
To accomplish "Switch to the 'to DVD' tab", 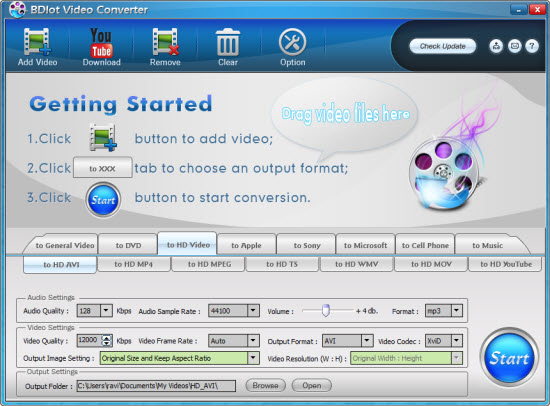I will [x=128, y=245].
